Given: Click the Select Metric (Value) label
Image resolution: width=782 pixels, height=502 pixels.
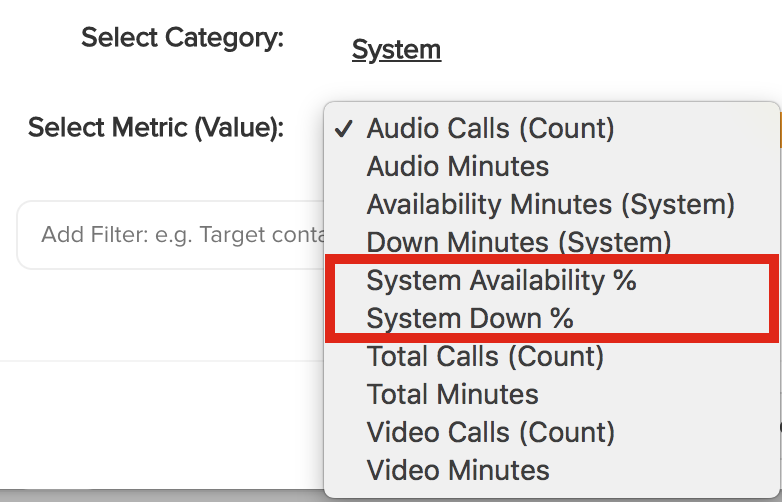Looking at the screenshot, I should pyautogui.click(x=156, y=128).
